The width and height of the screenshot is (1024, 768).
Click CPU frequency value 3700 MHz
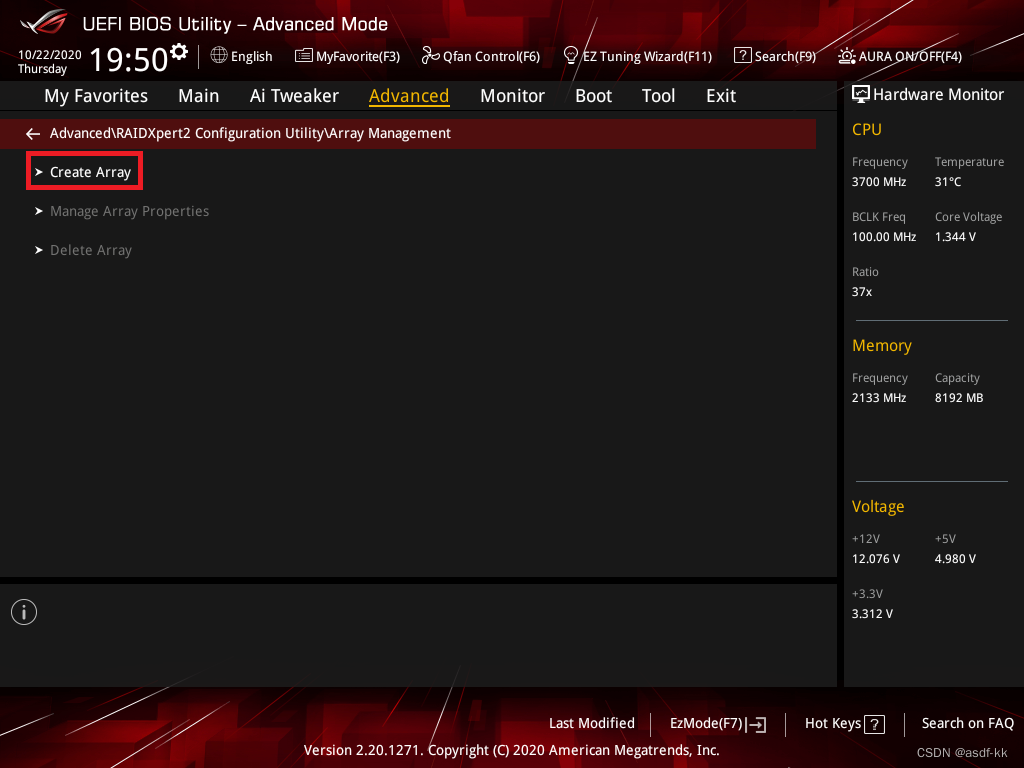tap(878, 182)
